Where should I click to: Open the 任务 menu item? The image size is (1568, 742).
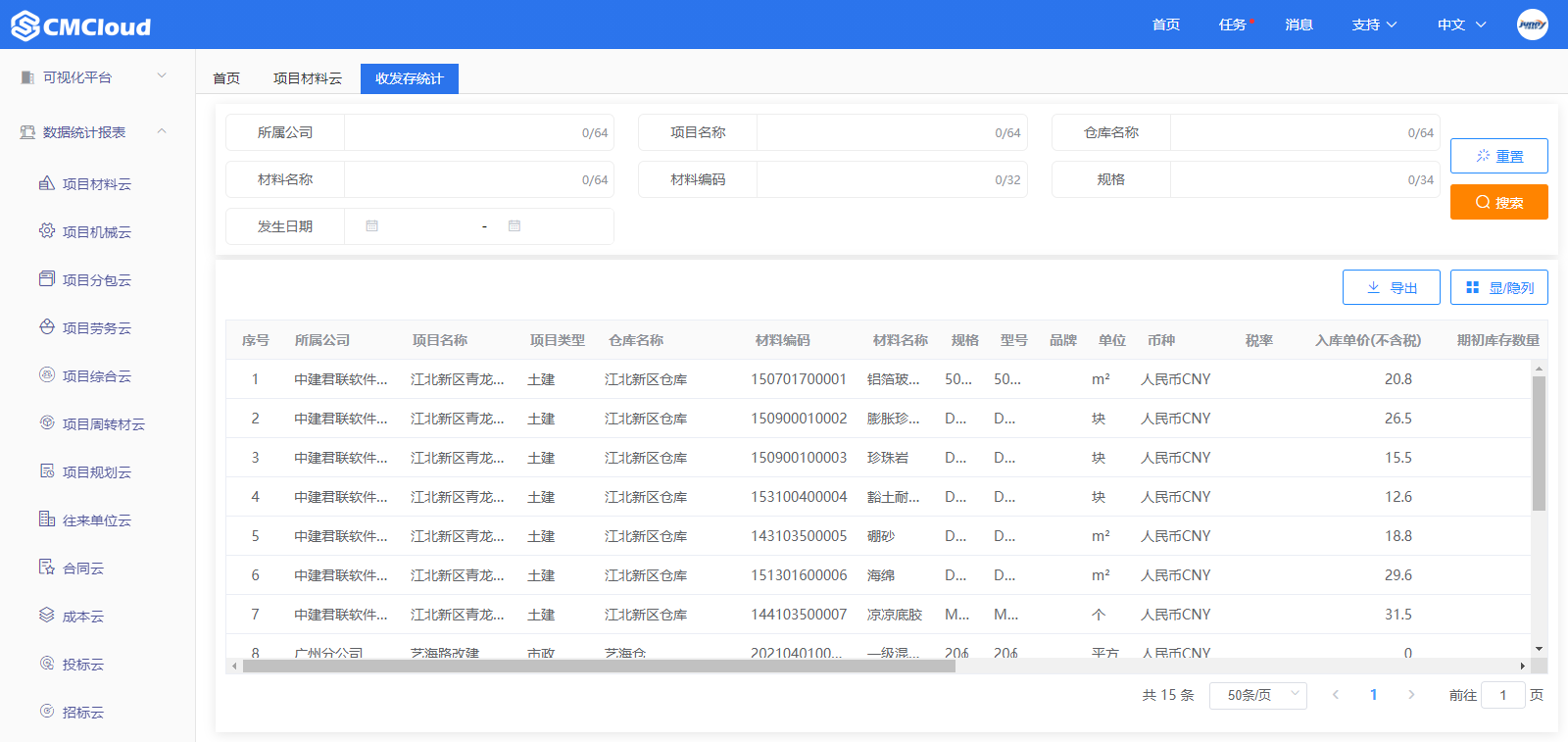(1232, 25)
